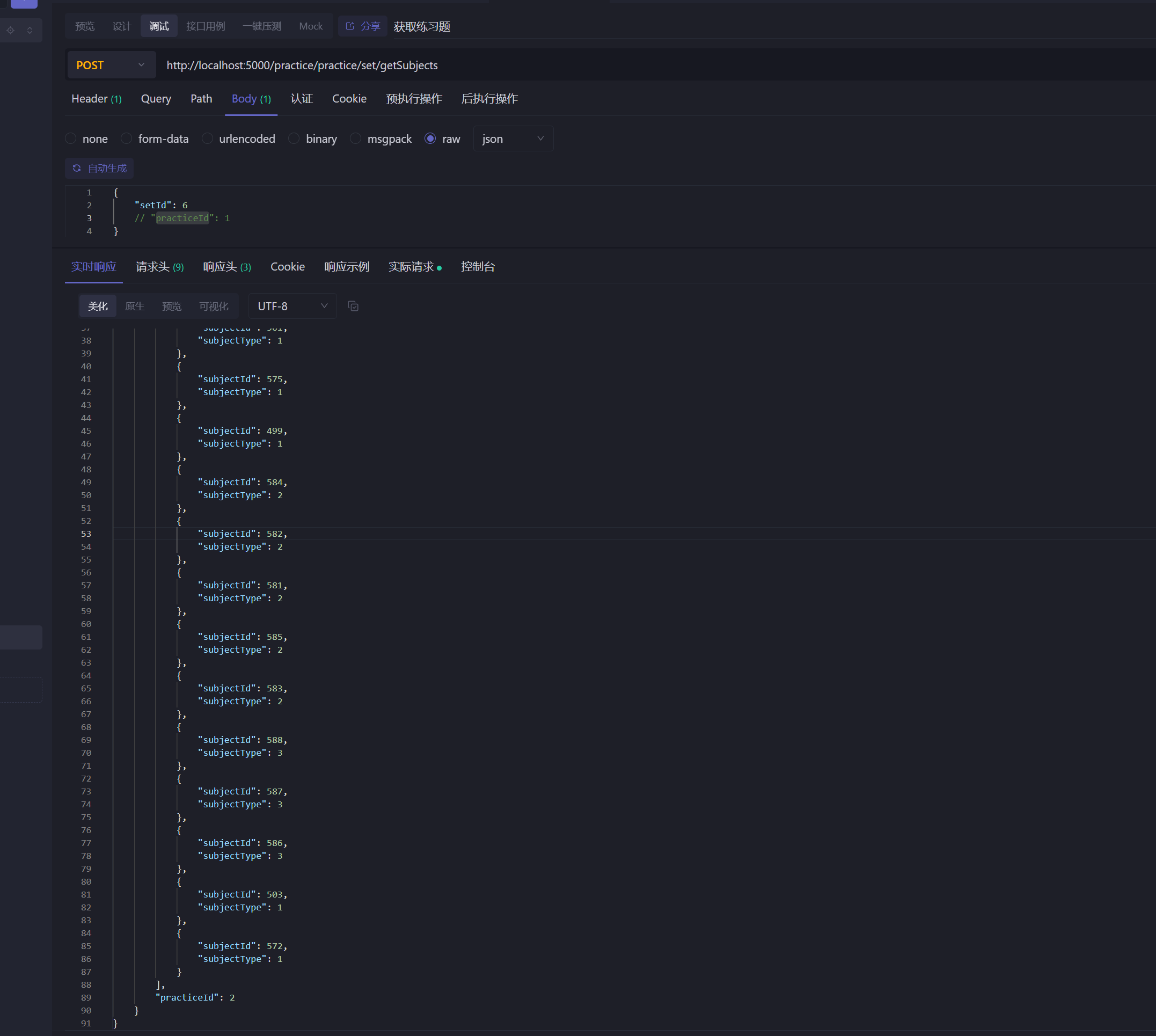Click the "subjectId": 572 line in response
Image resolution: width=1156 pixels, height=1036 pixels.
[x=243, y=946]
